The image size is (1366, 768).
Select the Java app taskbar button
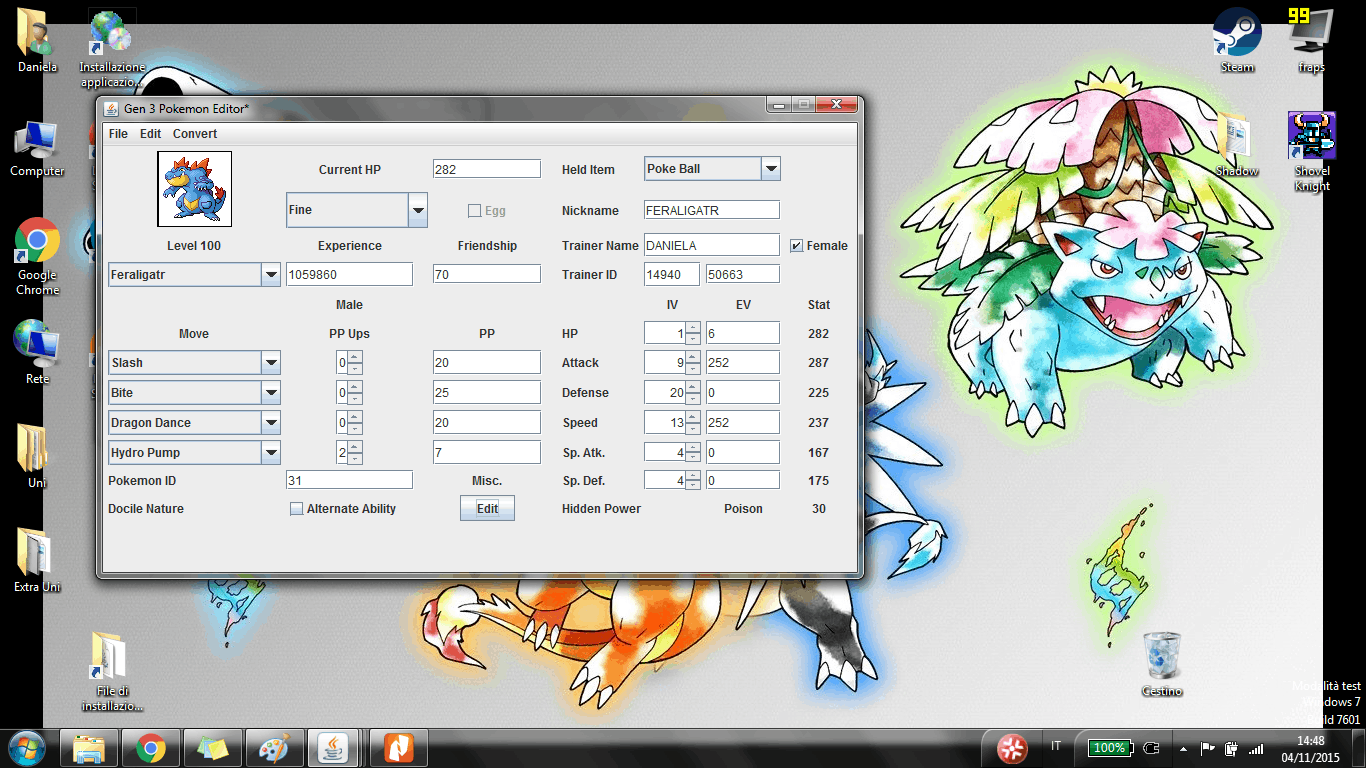point(335,747)
